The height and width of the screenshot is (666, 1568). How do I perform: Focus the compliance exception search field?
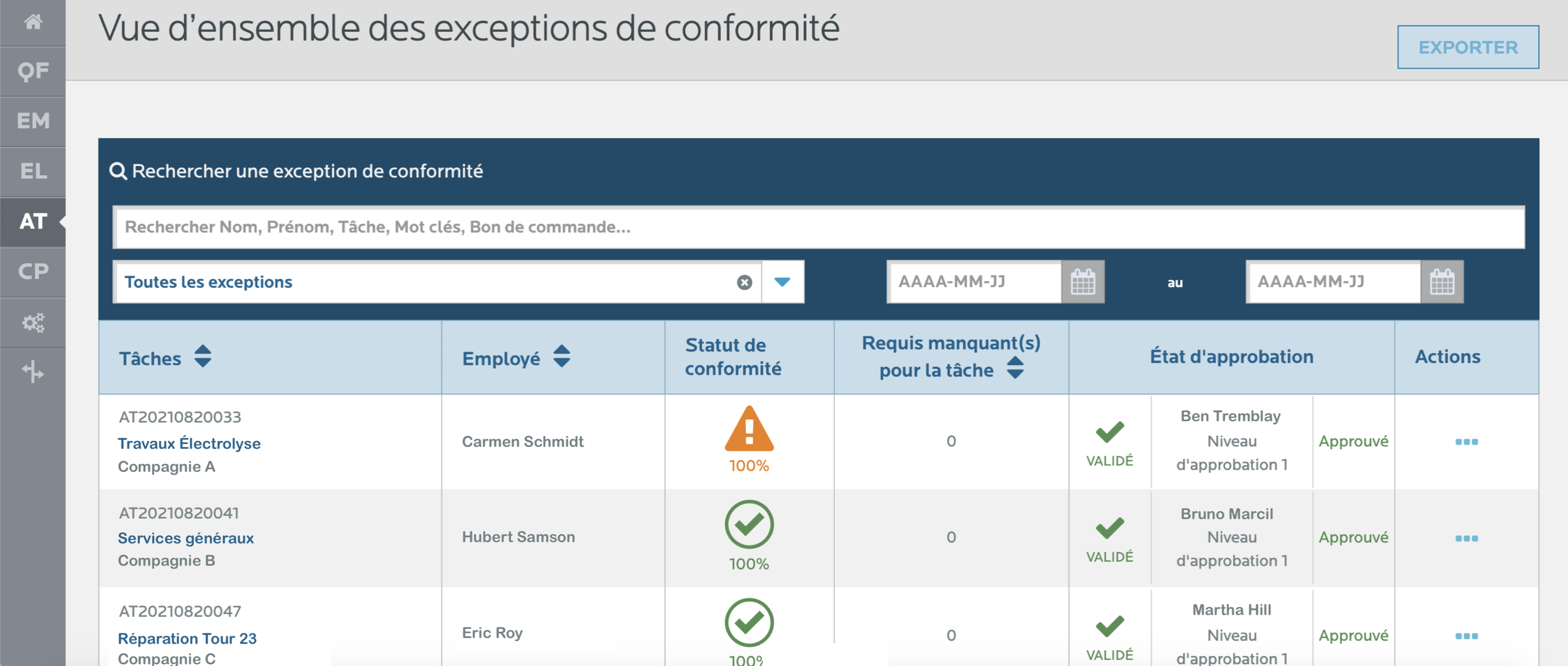point(818,227)
